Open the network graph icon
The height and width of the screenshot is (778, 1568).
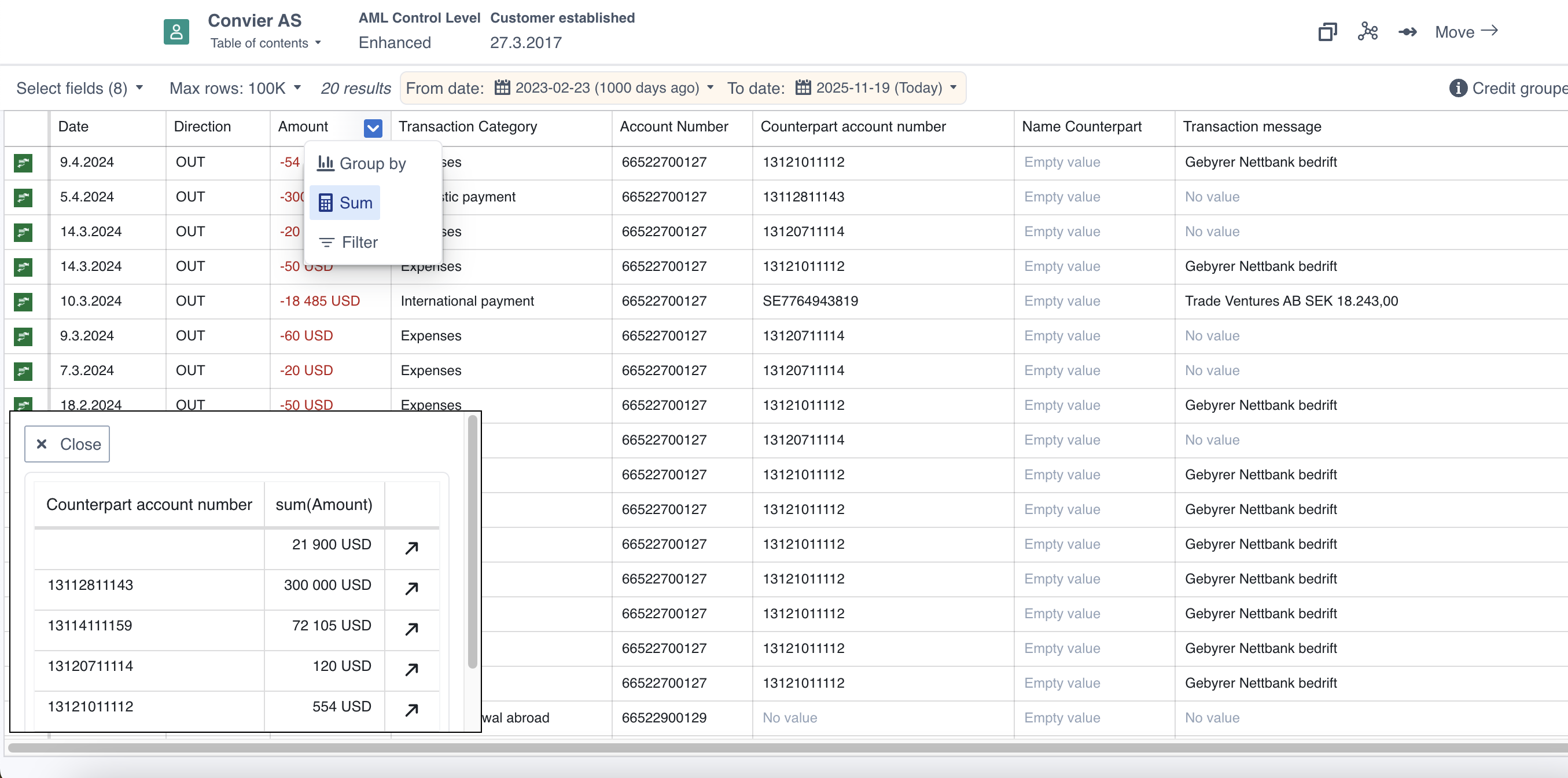click(x=1367, y=32)
